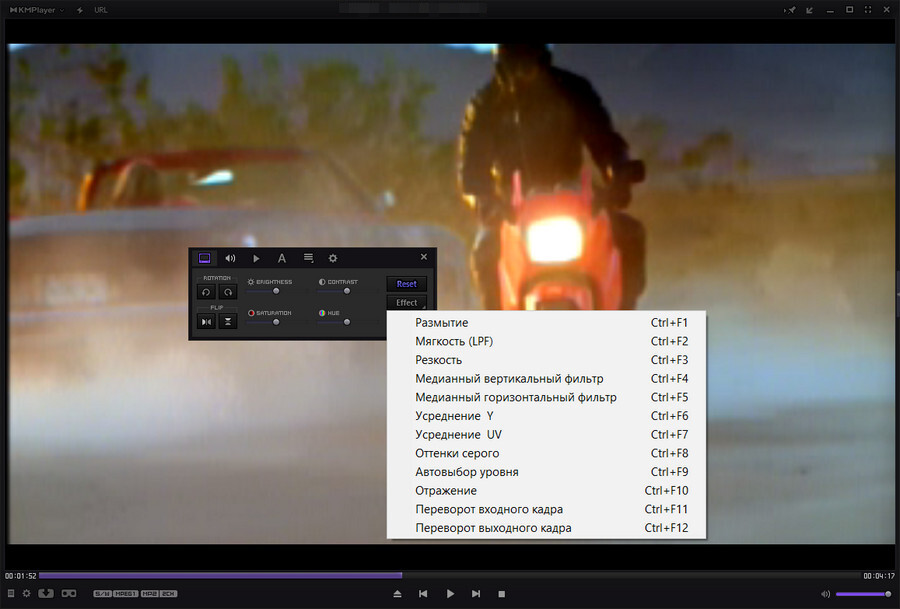Apply Оттенки серого effect
This screenshot has height=609, width=900.
tap(546, 453)
